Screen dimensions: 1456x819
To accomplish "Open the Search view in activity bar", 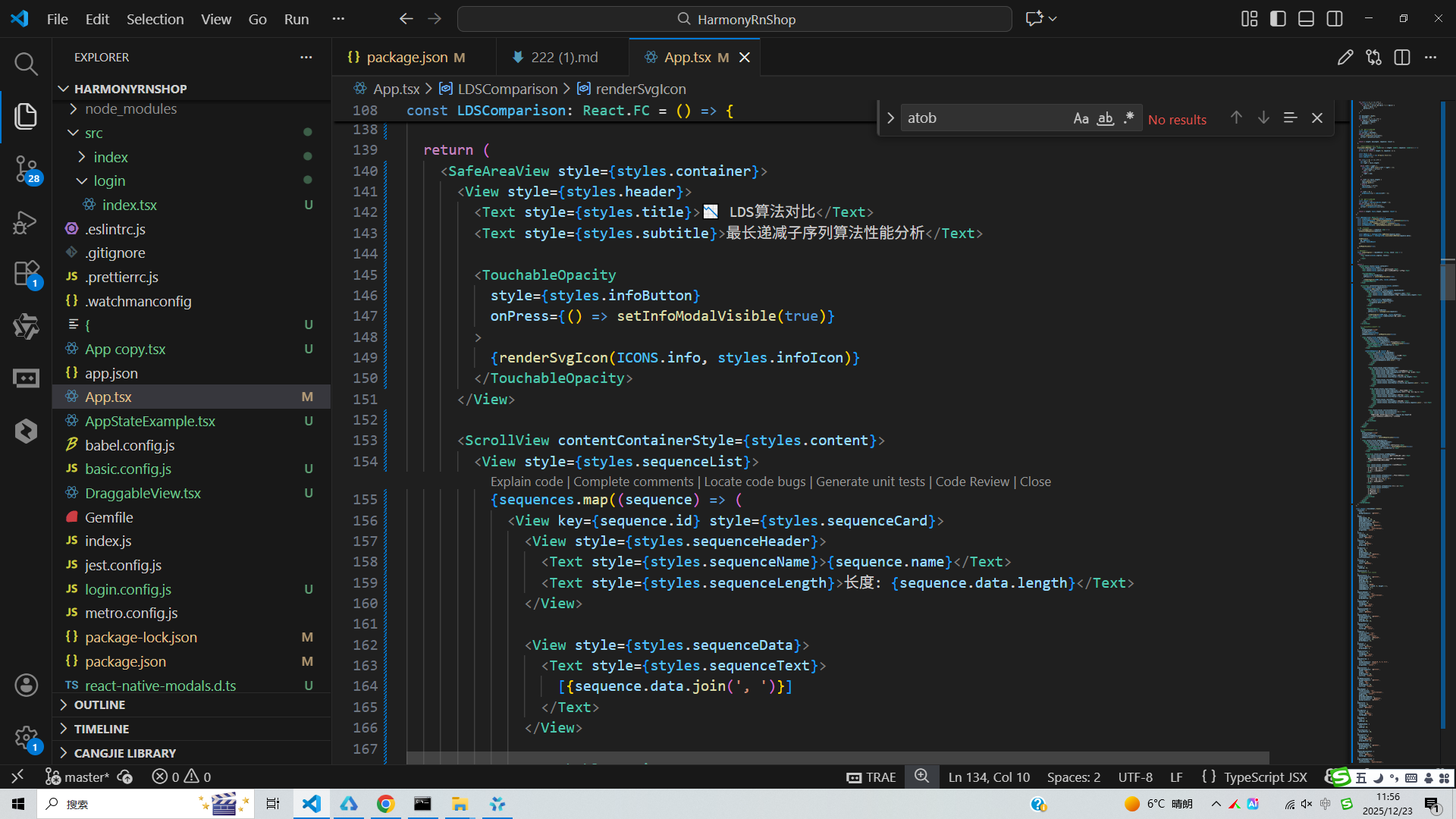I will (x=26, y=64).
